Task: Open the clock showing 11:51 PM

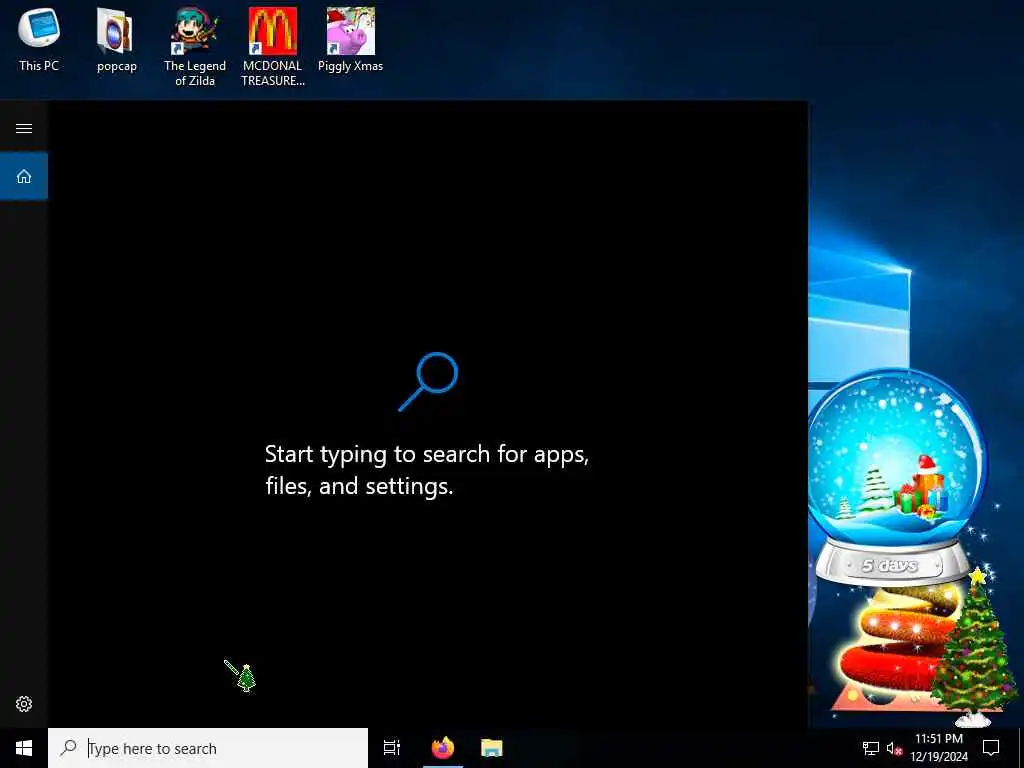Action: click(938, 748)
